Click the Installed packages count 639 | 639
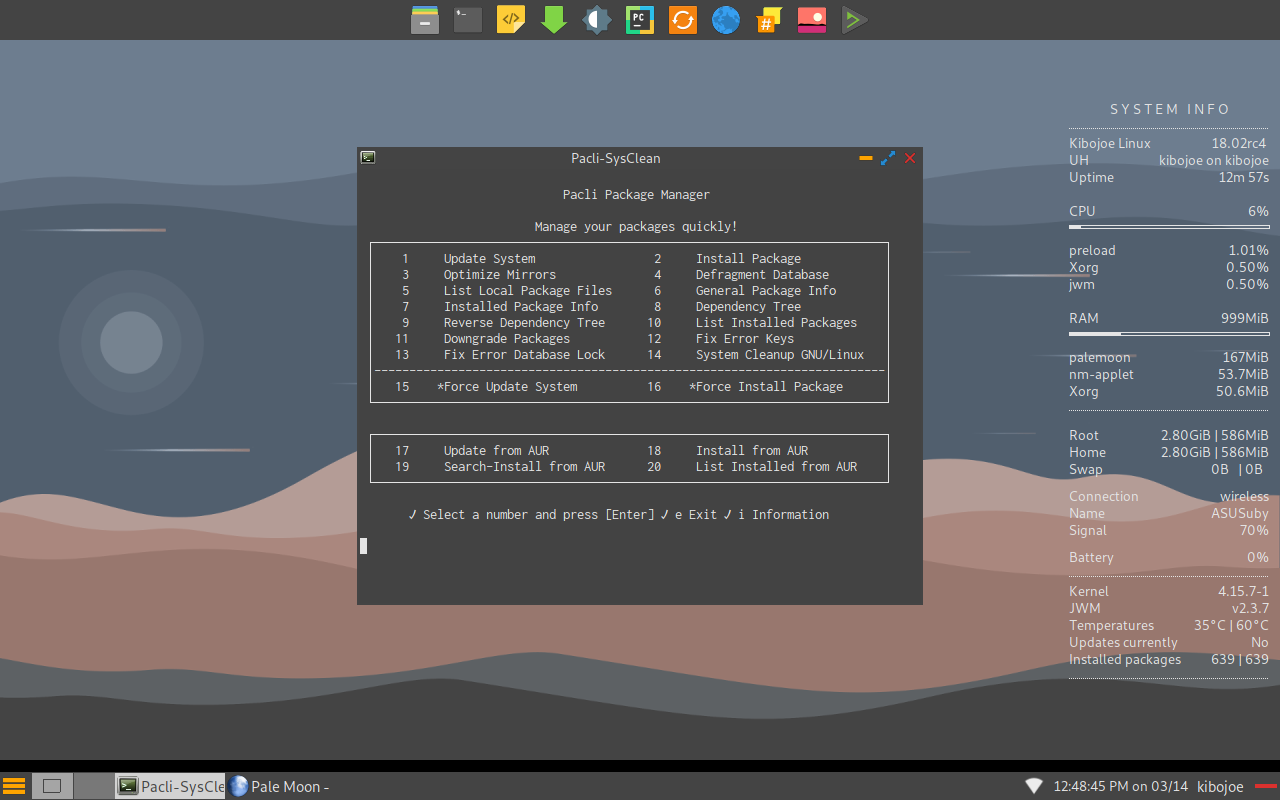The image size is (1280, 800). tap(1239, 659)
